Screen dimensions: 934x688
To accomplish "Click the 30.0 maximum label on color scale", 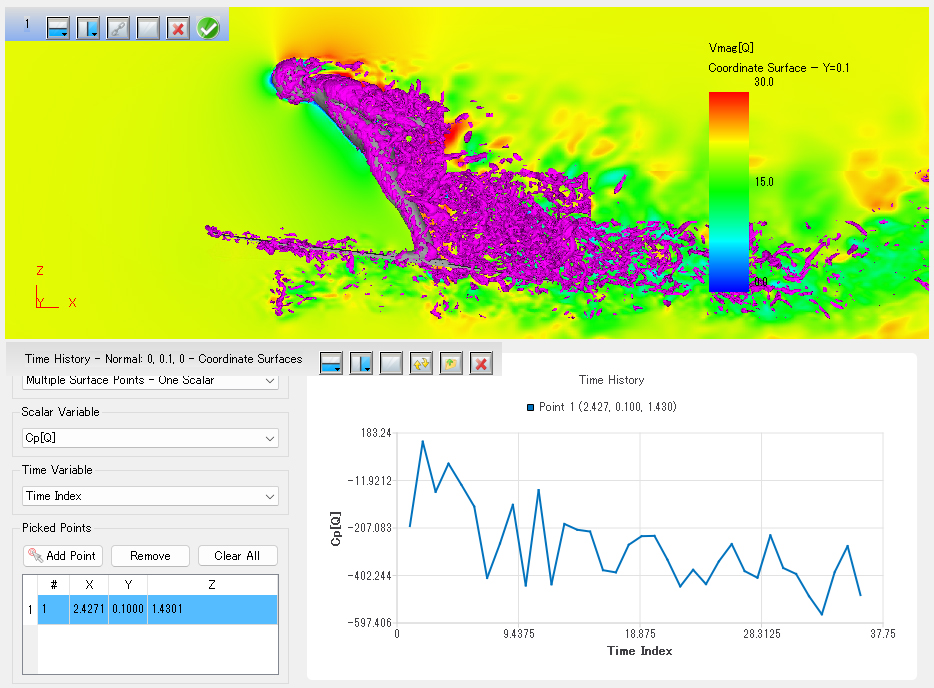I will pyautogui.click(x=764, y=82).
